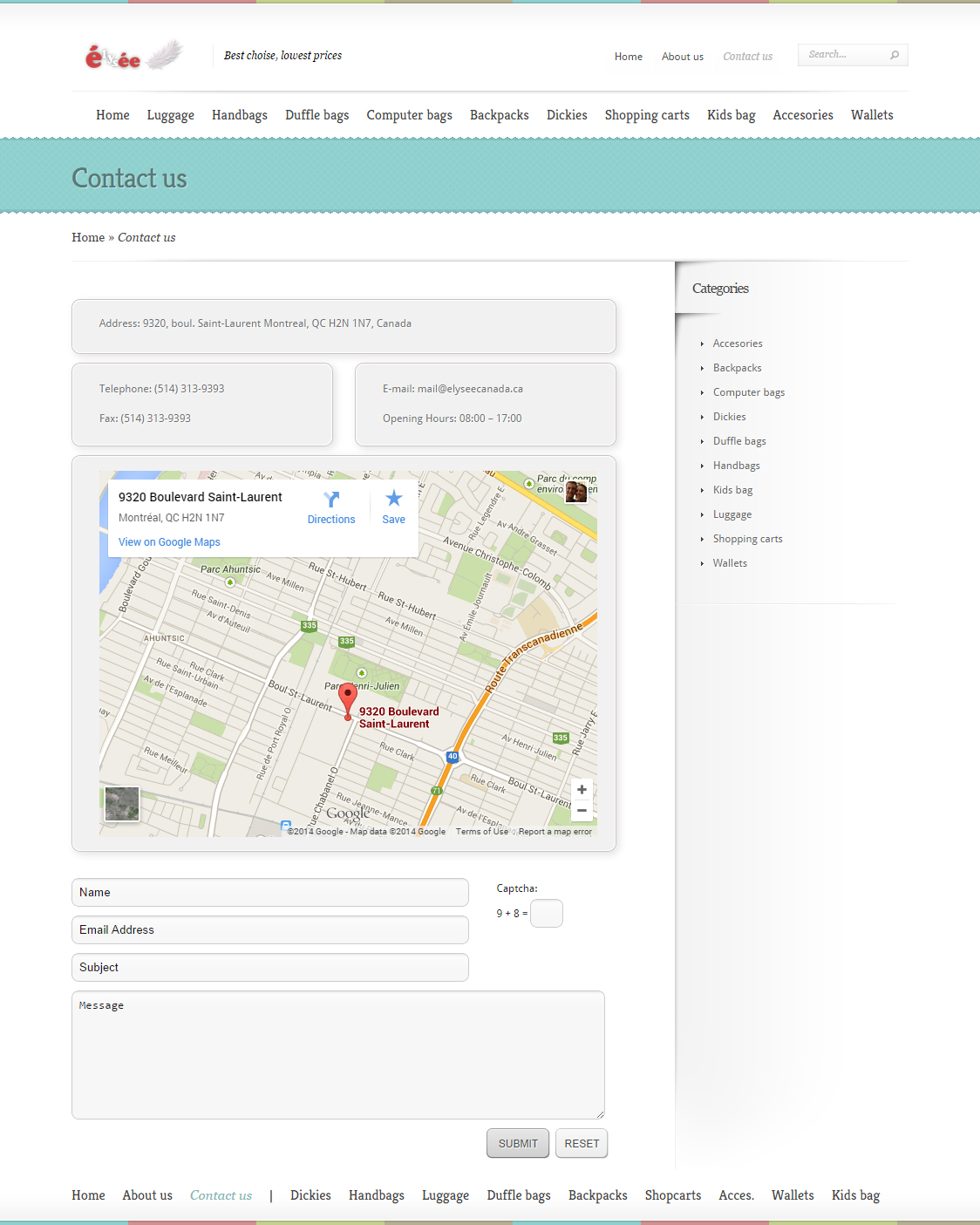Click View on Google Maps link
The width and height of the screenshot is (980, 1225).
[169, 542]
